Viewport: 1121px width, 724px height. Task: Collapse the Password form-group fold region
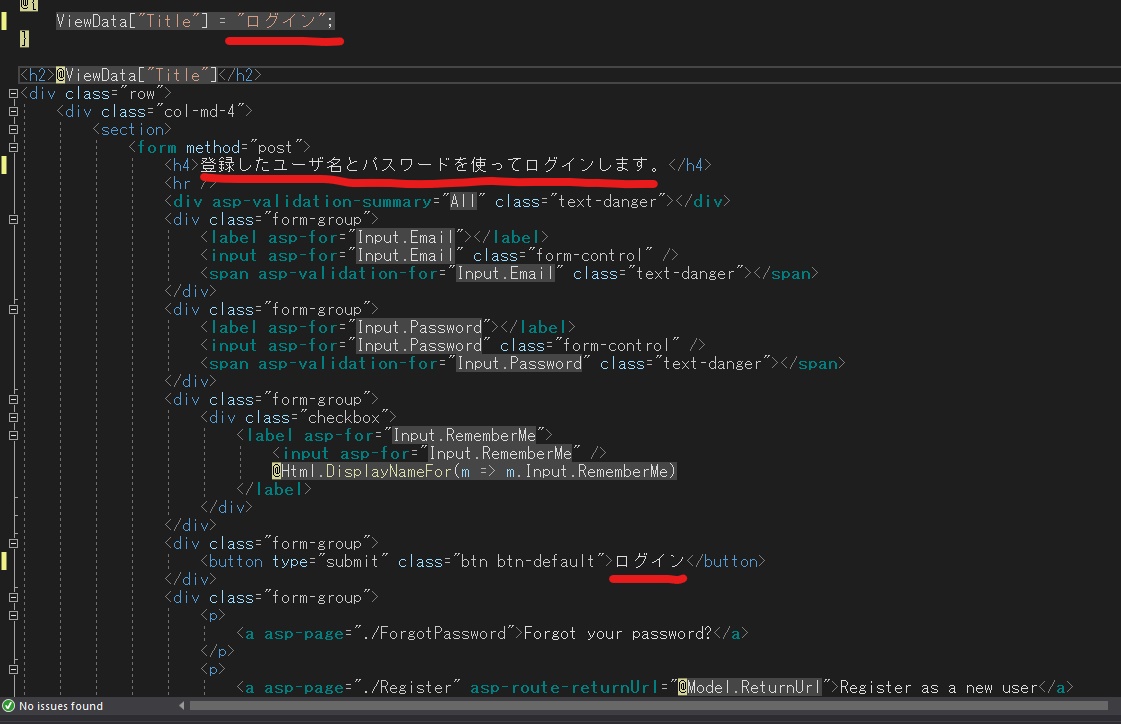coord(12,309)
